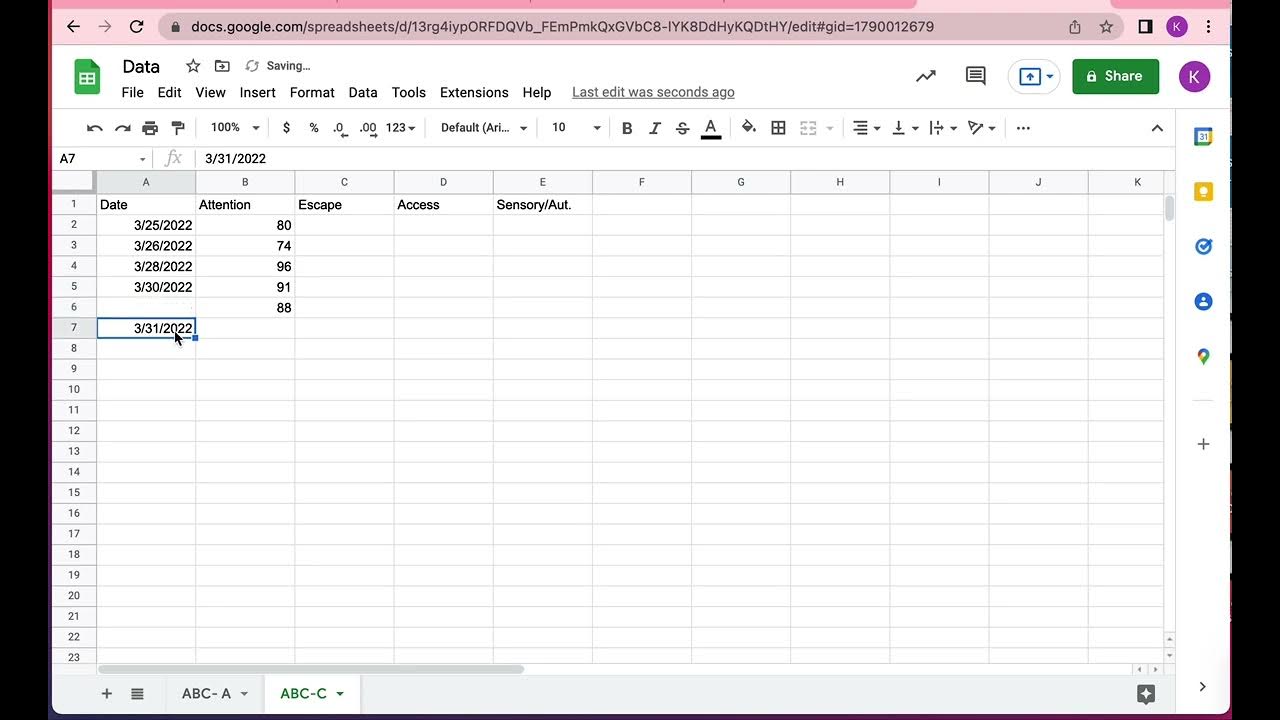Click the green Share button
Screen dimensions: 1280x720
tap(1115, 76)
